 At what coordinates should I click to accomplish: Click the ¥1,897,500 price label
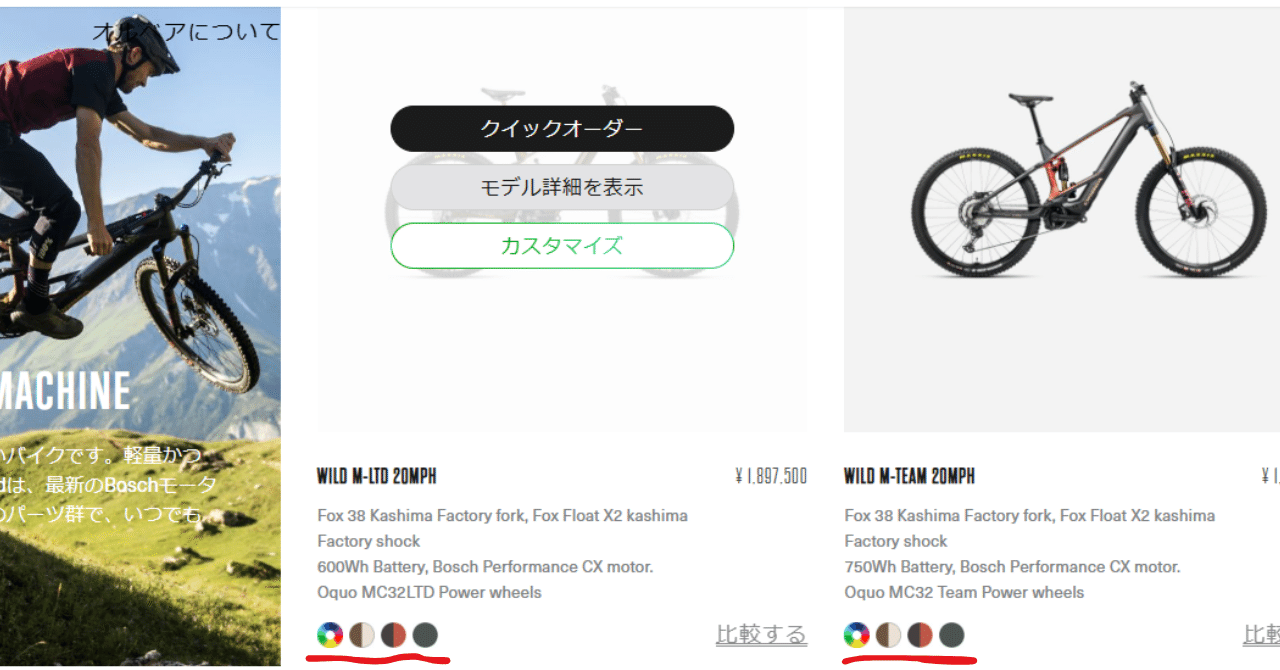pos(771,476)
